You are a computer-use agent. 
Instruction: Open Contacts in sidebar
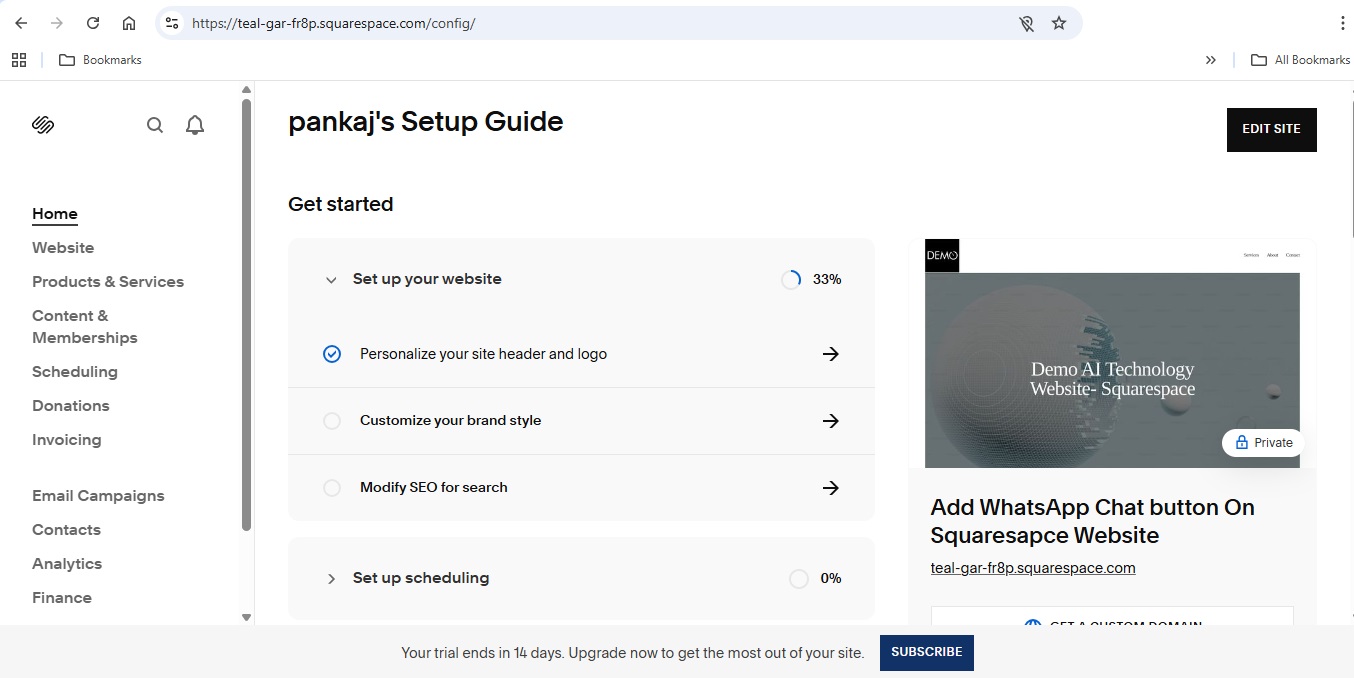[66, 530]
